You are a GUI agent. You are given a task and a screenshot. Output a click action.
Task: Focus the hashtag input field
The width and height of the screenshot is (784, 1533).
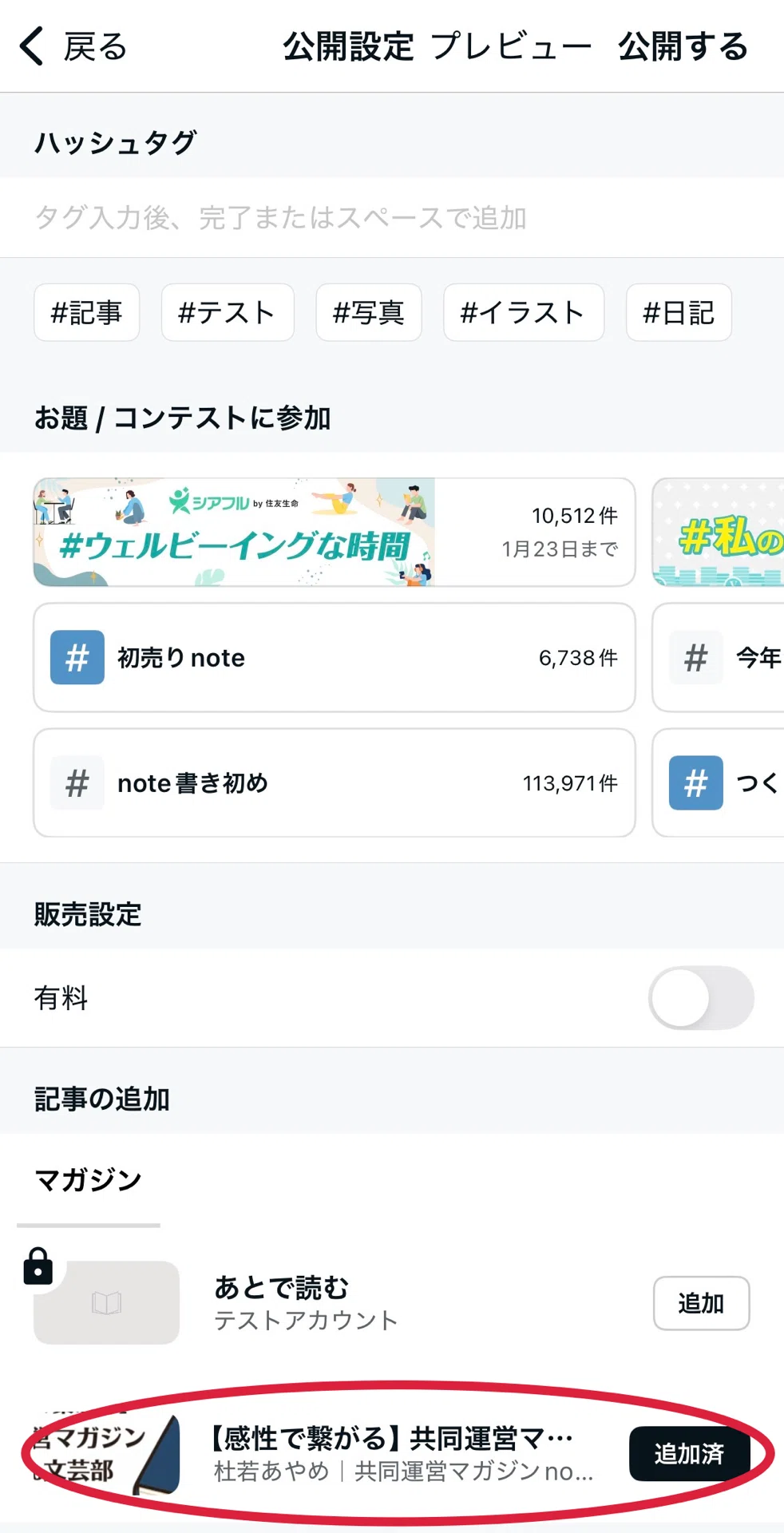coord(392,217)
